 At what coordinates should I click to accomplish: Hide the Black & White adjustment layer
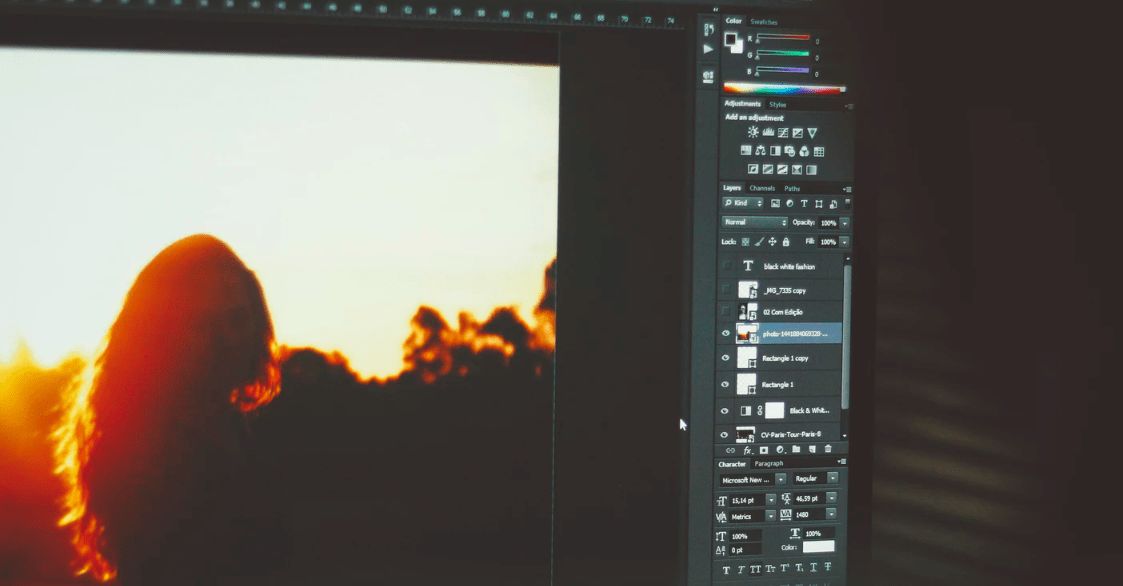[724, 411]
